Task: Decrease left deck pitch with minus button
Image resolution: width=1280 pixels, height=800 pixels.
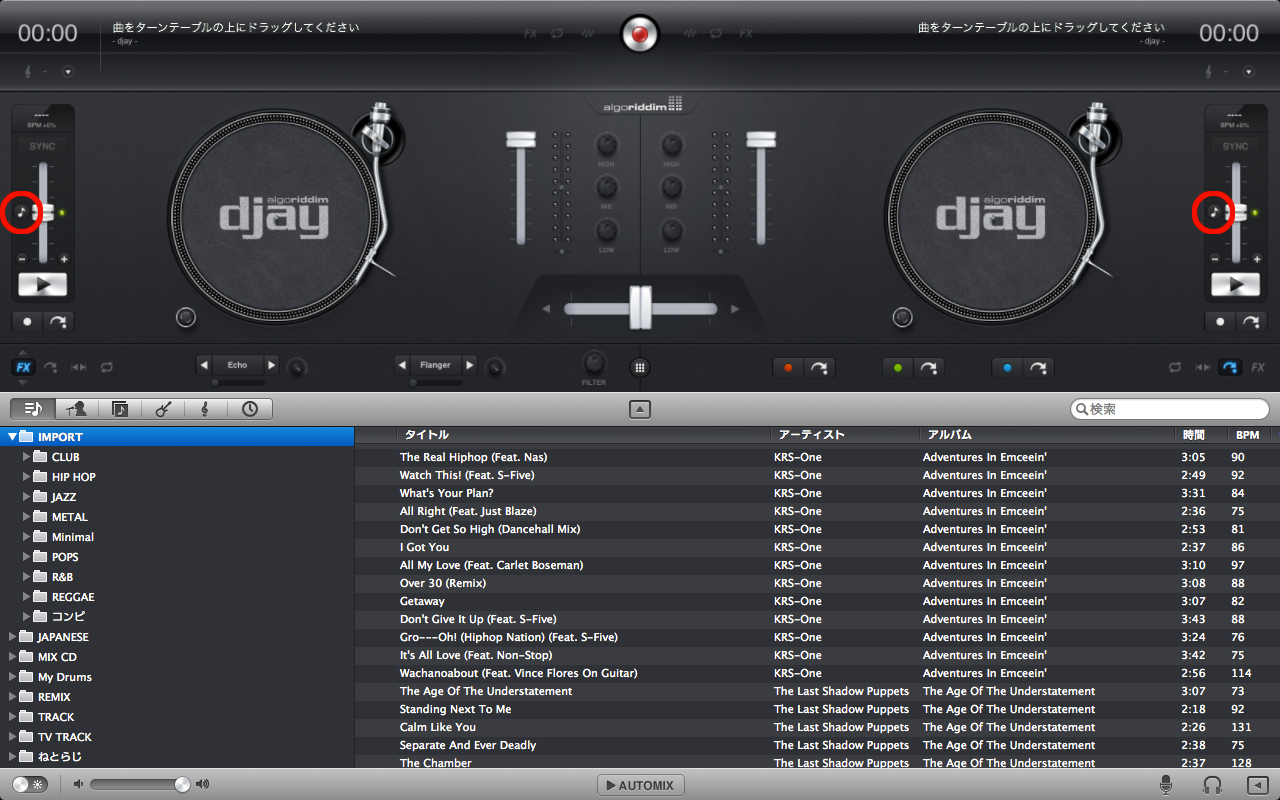Action: (22, 259)
